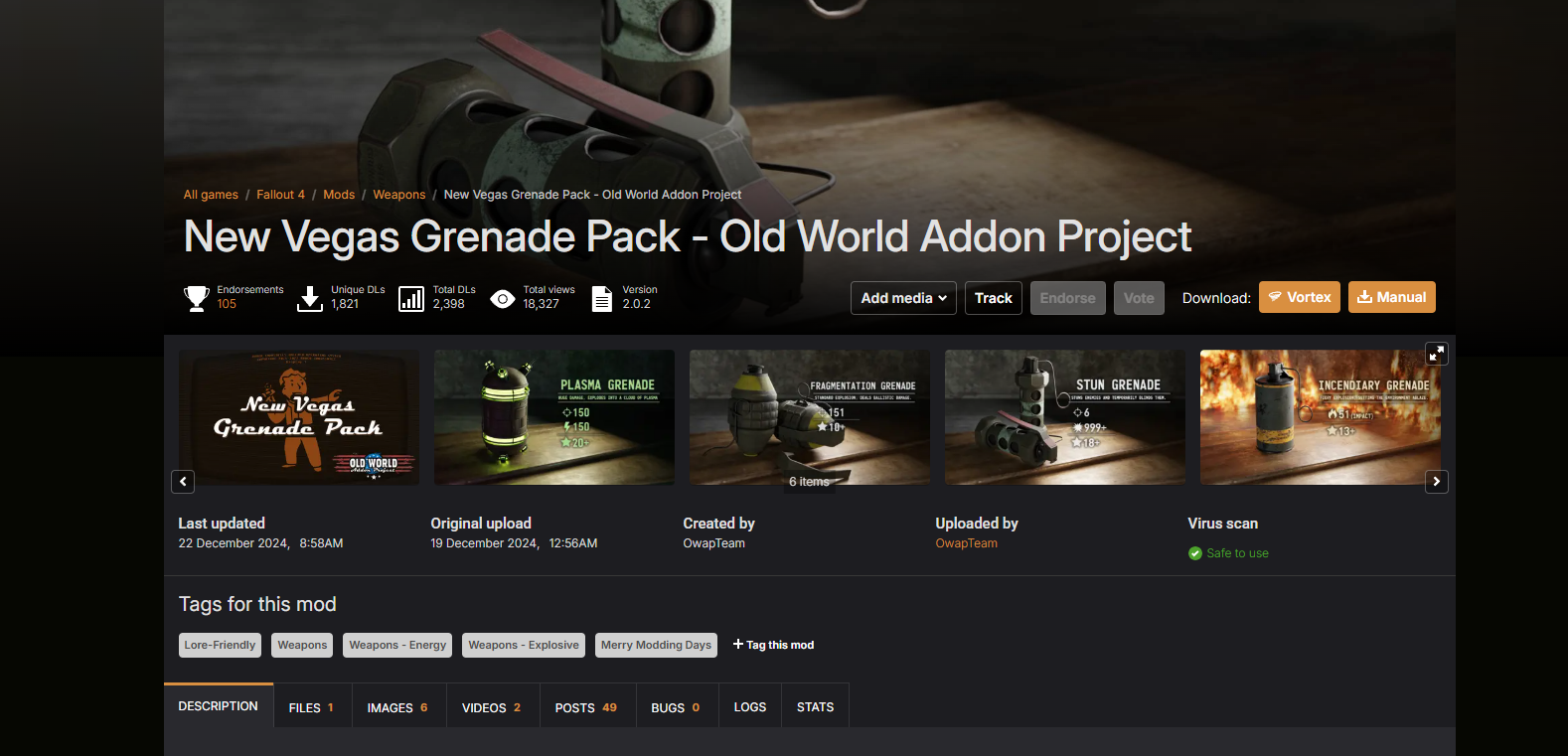Screen dimensions: 1568x756
Task: Track this mod
Action: coord(994,298)
